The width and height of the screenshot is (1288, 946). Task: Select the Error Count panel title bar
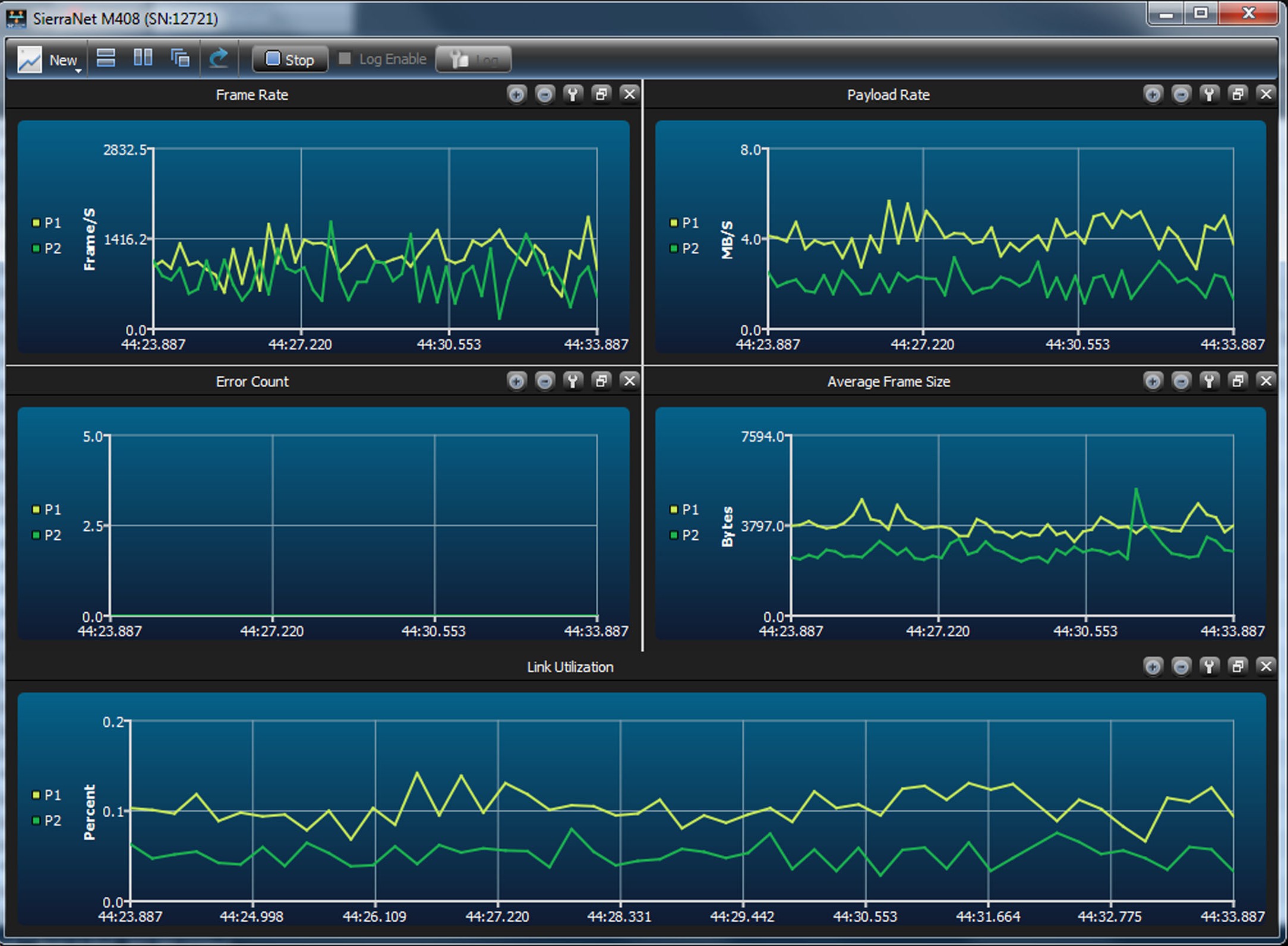tap(252, 381)
